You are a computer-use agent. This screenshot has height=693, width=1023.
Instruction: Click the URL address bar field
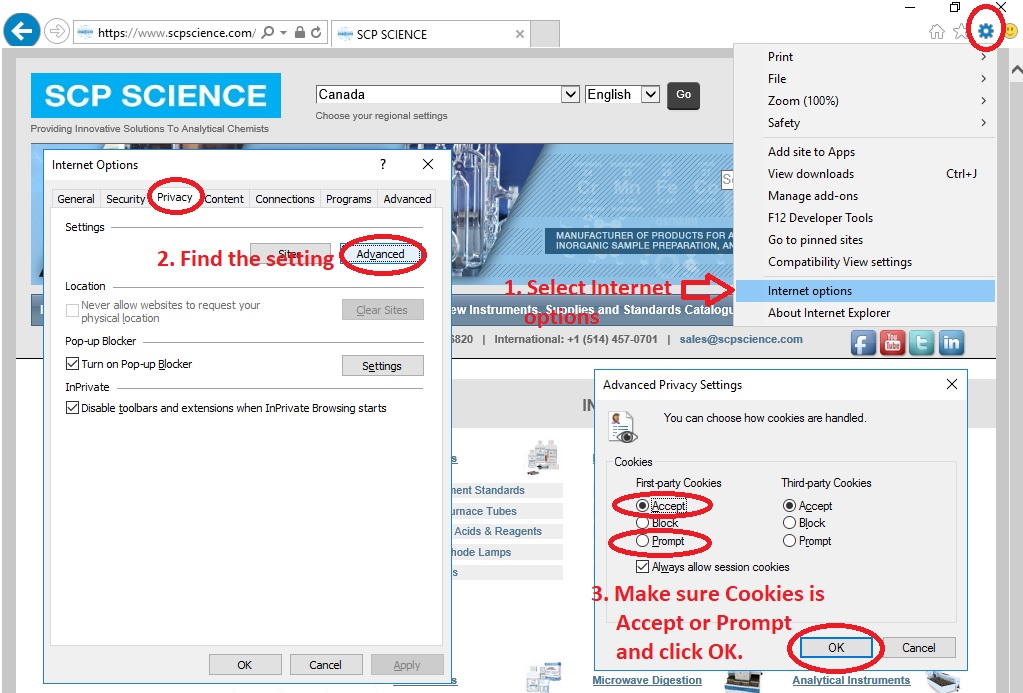(176, 33)
